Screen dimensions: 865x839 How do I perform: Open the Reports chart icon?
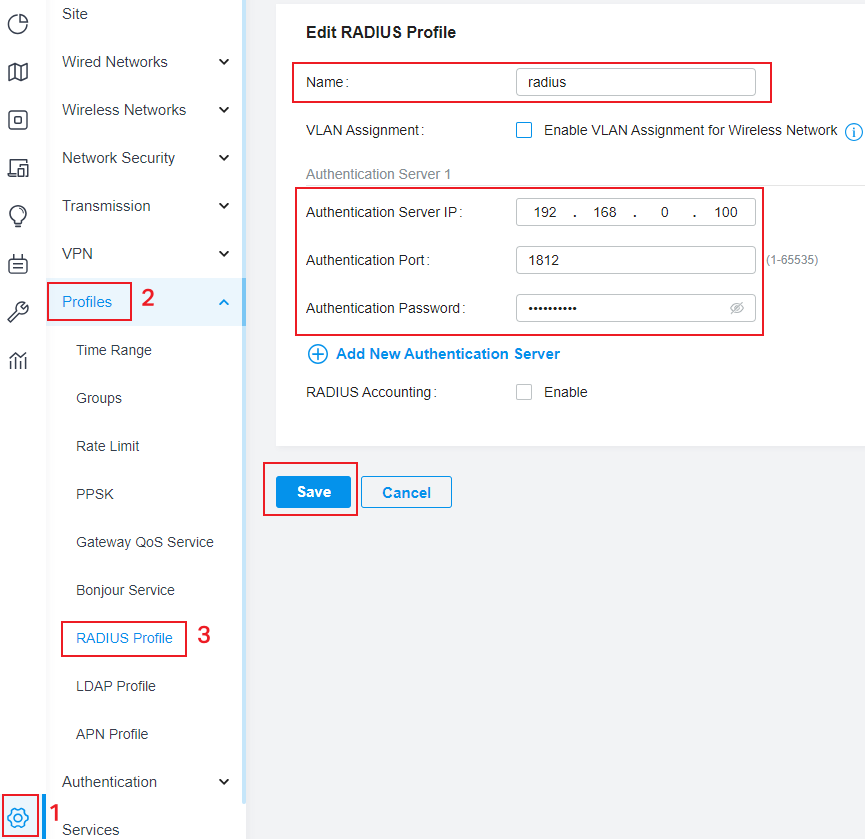[18, 360]
